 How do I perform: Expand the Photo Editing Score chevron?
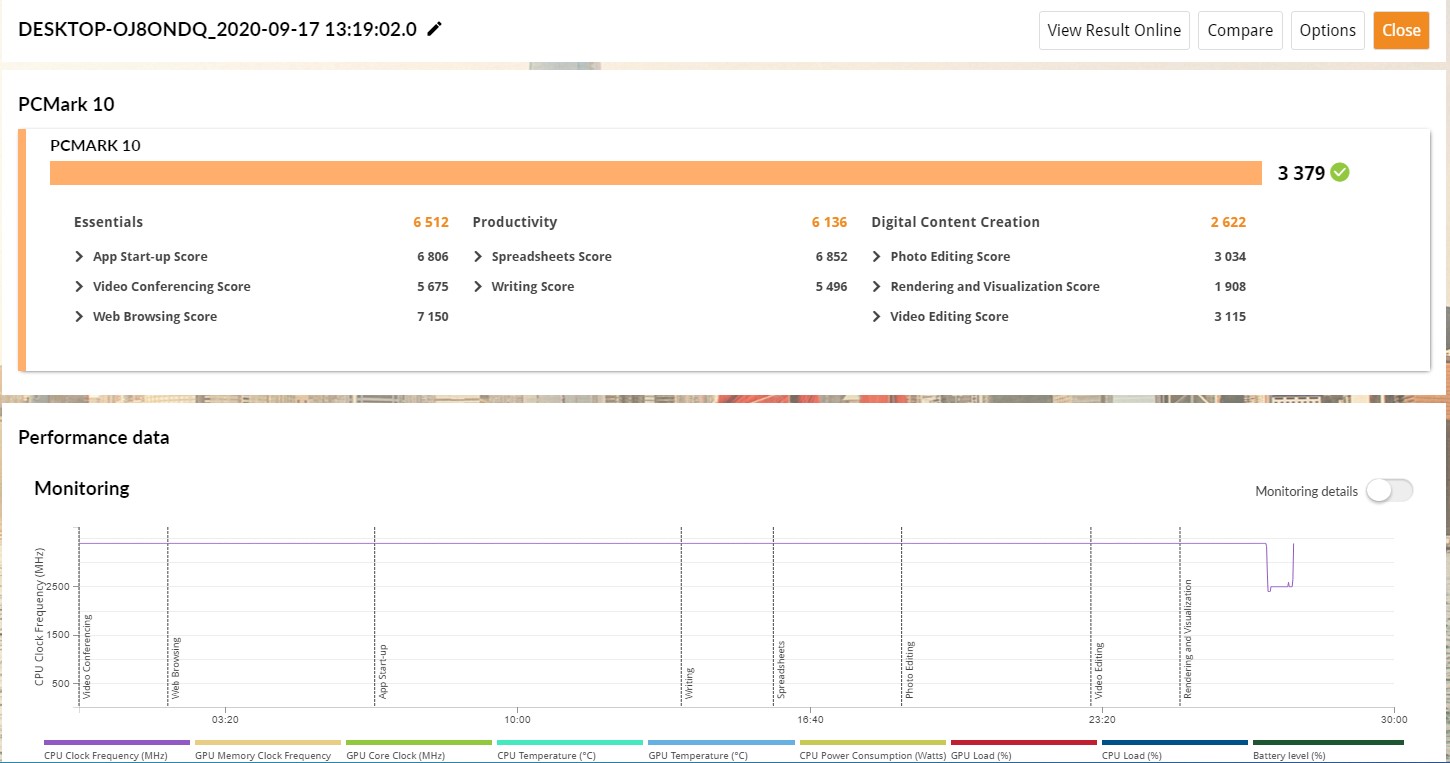point(877,257)
